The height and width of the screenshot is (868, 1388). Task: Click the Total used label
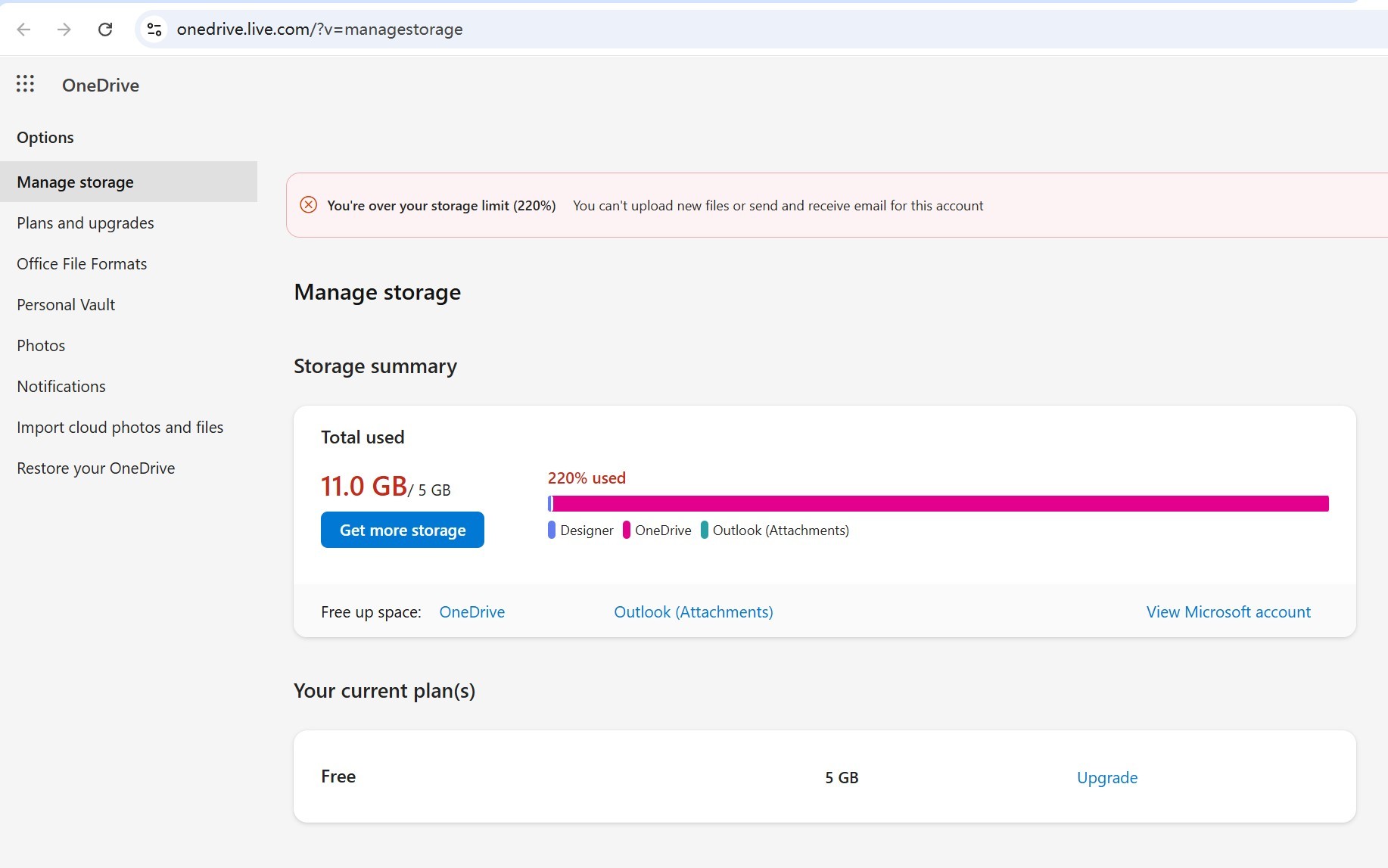pos(363,437)
